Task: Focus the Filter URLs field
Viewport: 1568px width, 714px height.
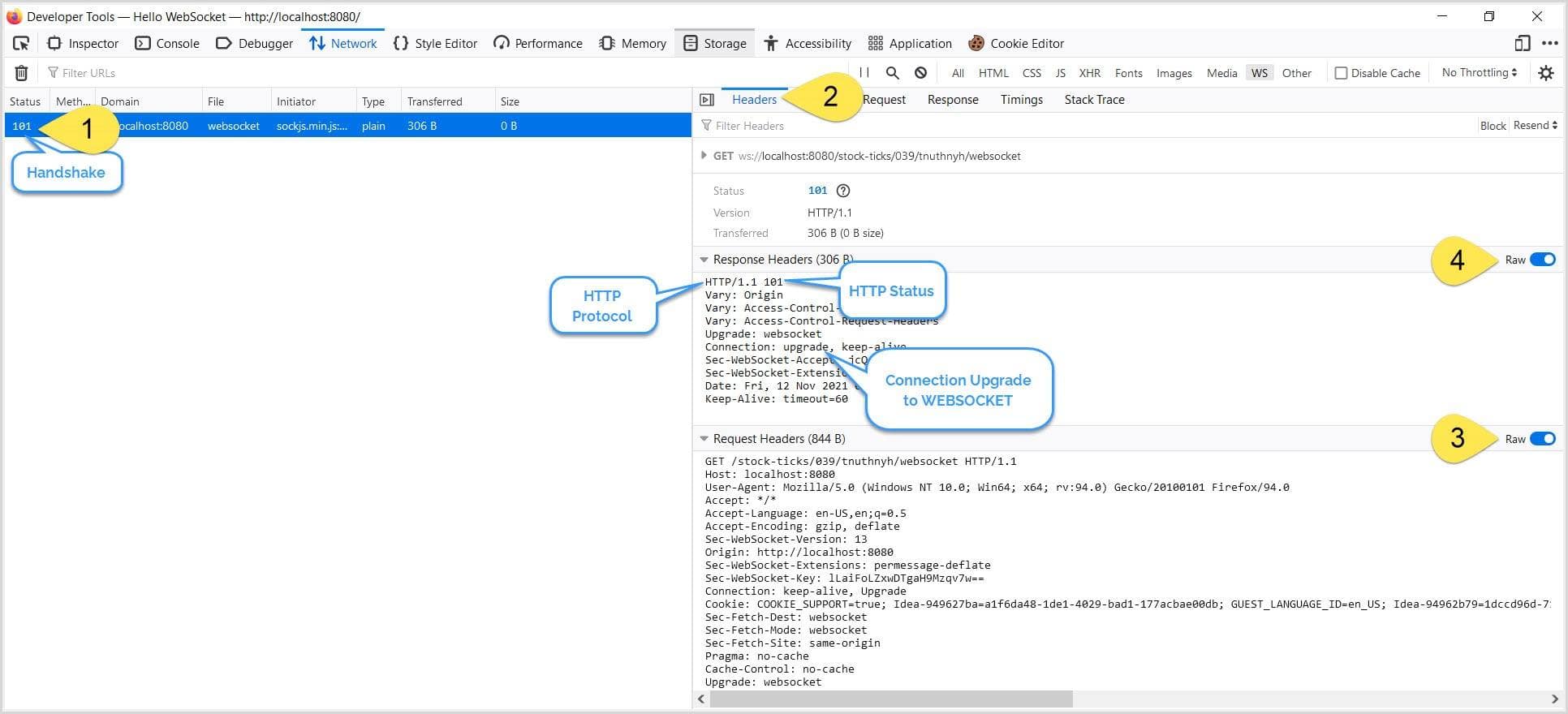Action: click(446, 73)
